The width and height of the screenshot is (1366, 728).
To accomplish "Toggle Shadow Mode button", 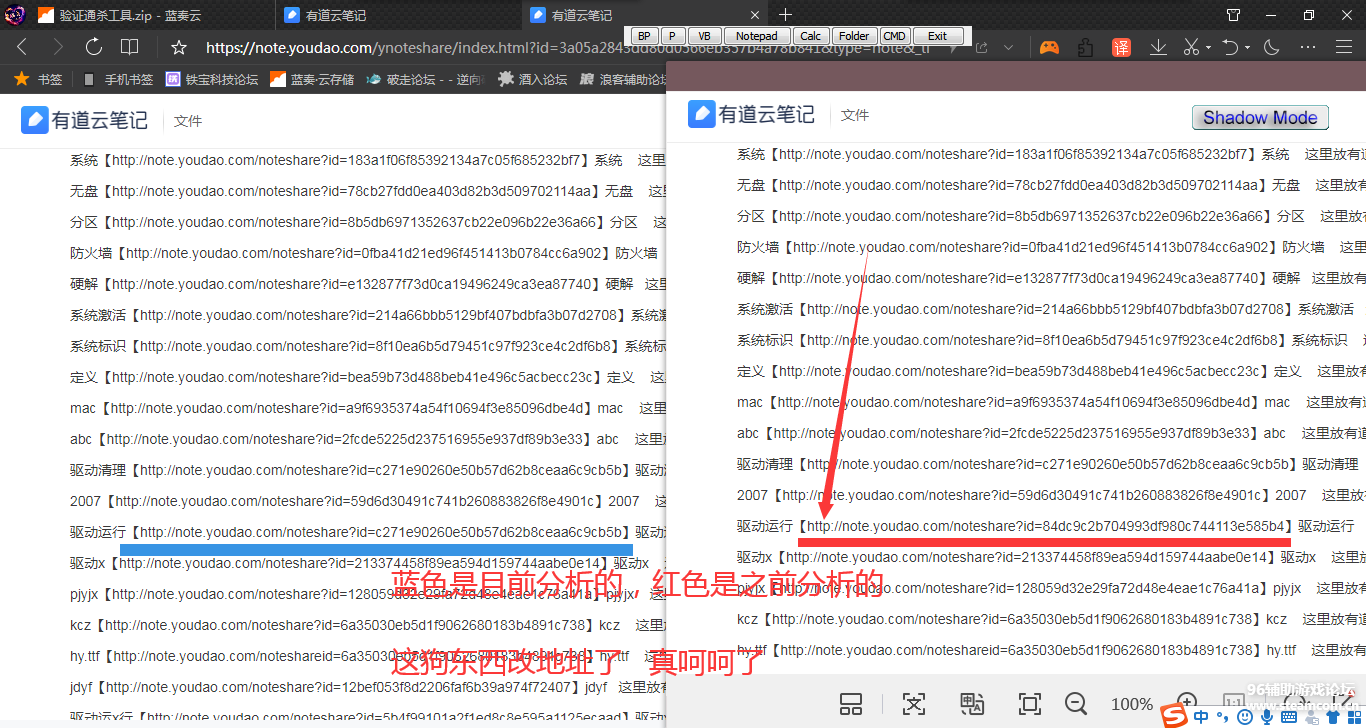I will (x=1260, y=118).
